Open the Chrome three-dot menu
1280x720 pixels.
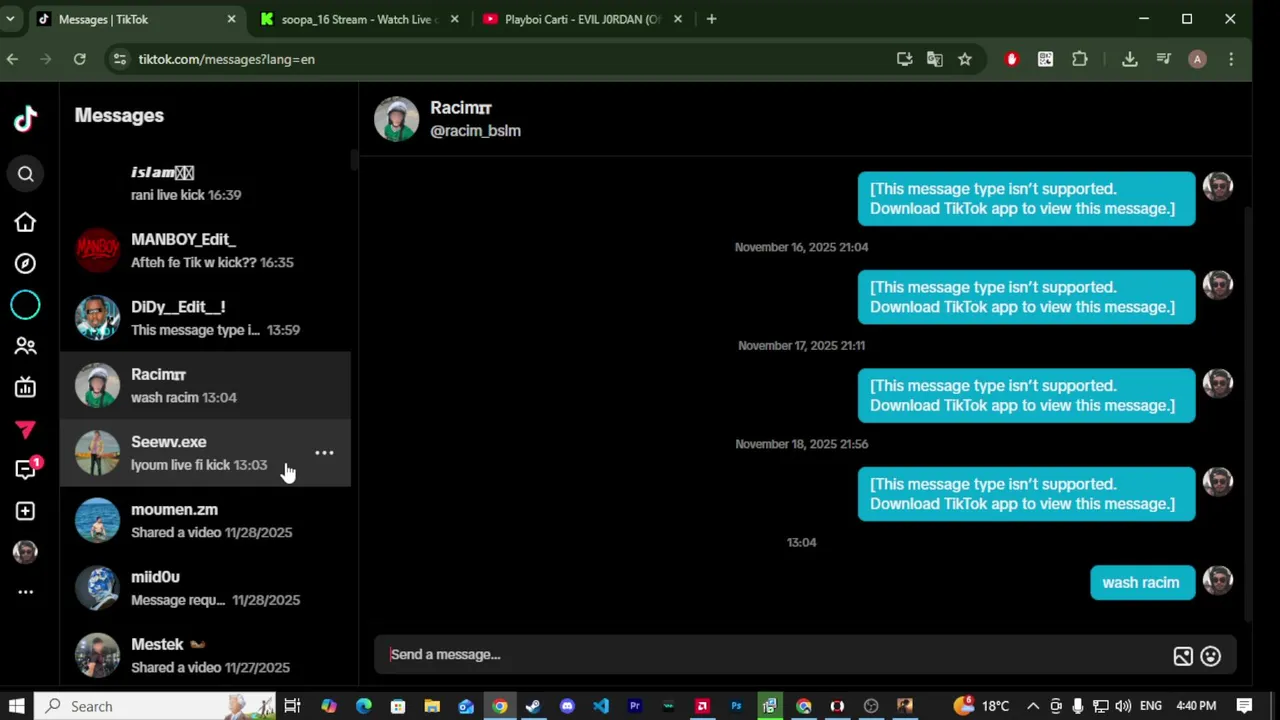click(x=1231, y=59)
